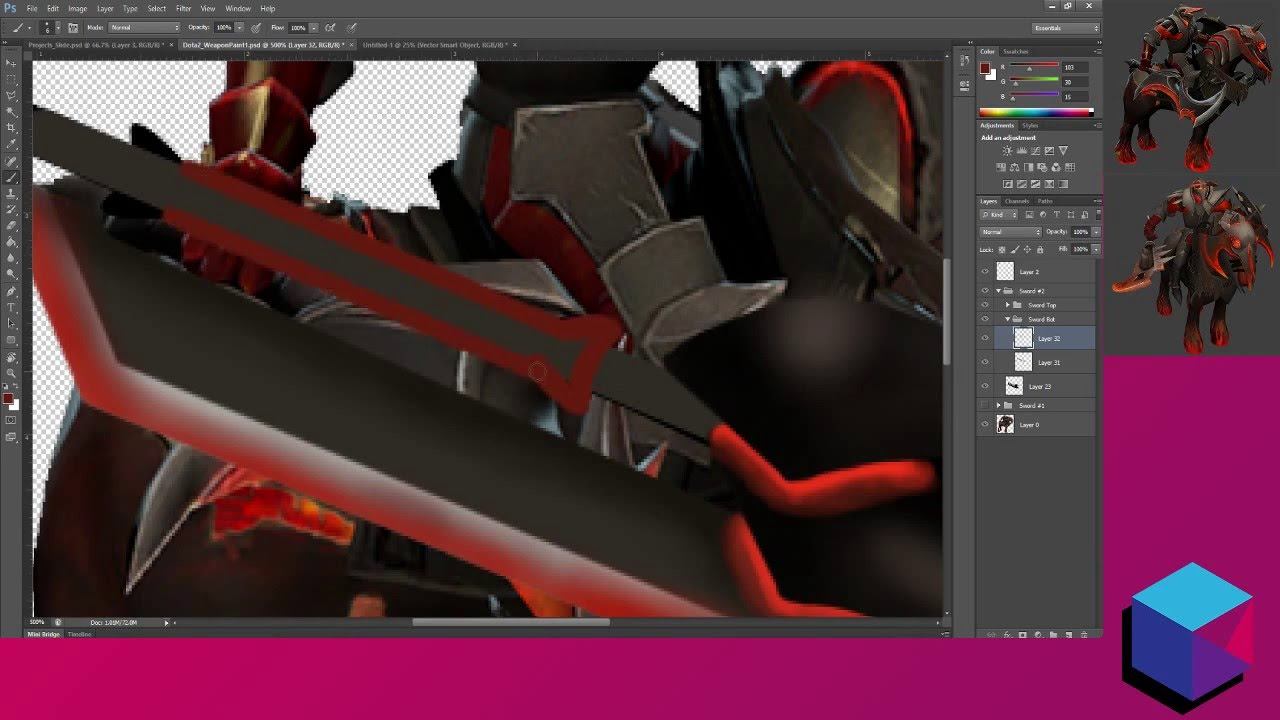Open the brush Mode dropdown
The width and height of the screenshot is (1280, 720).
click(144, 28)
